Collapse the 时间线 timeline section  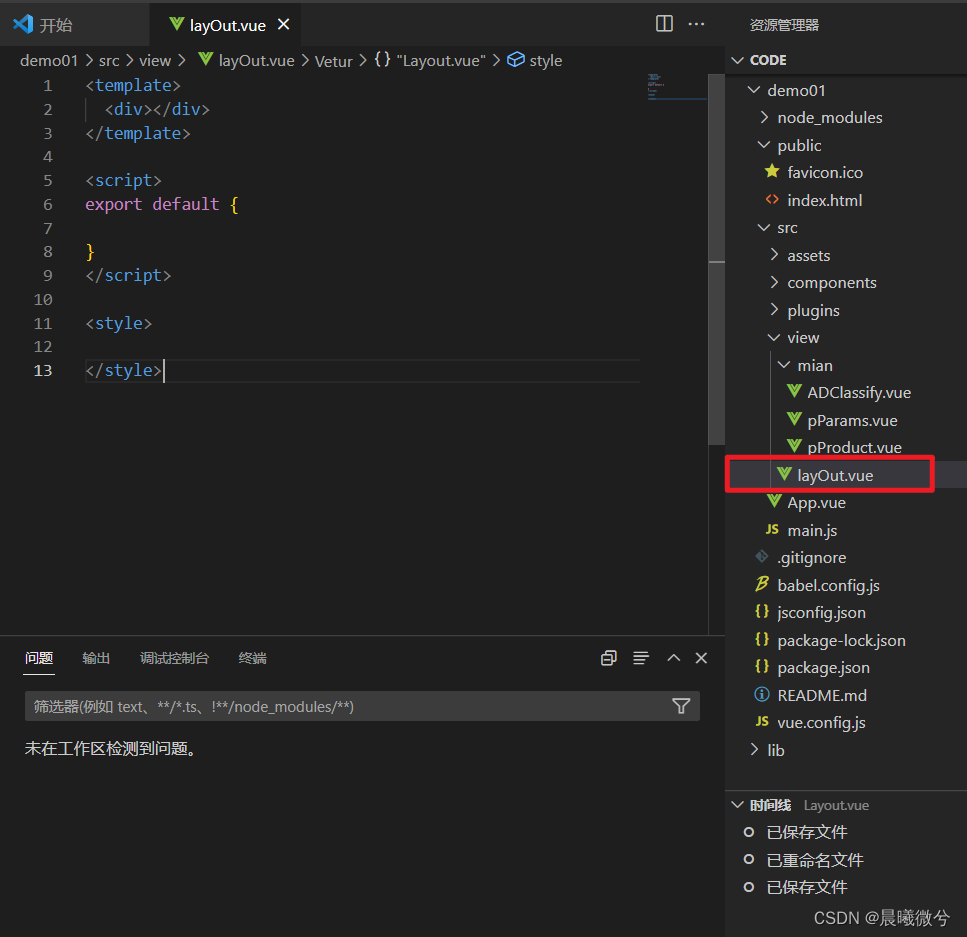738,805
